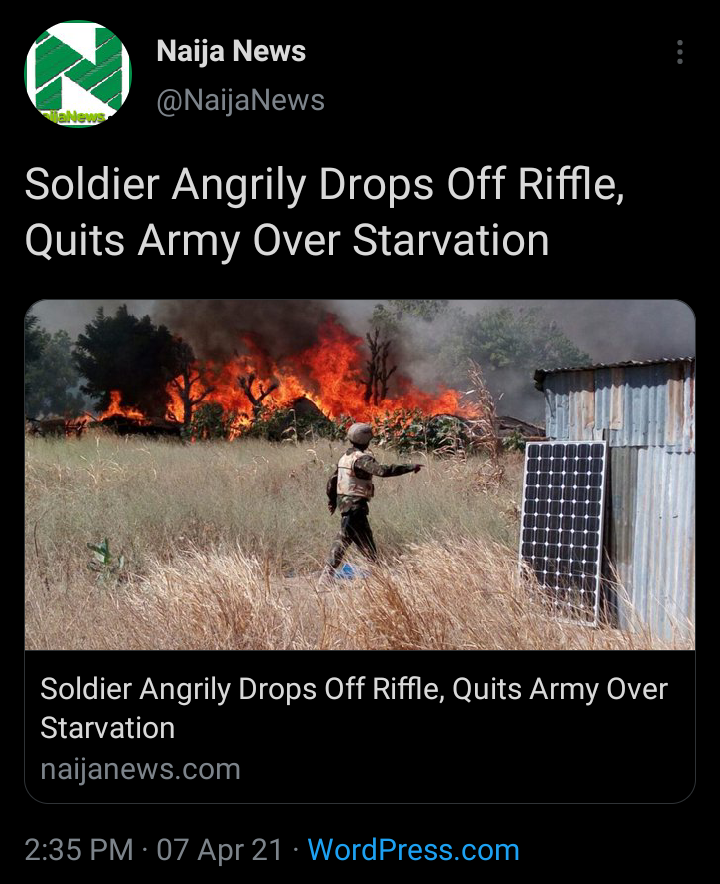Viewport: 720px width, 884px height.
Task: Click the NaijaNews wordmark inside the avatar
Action: [72, 117]
